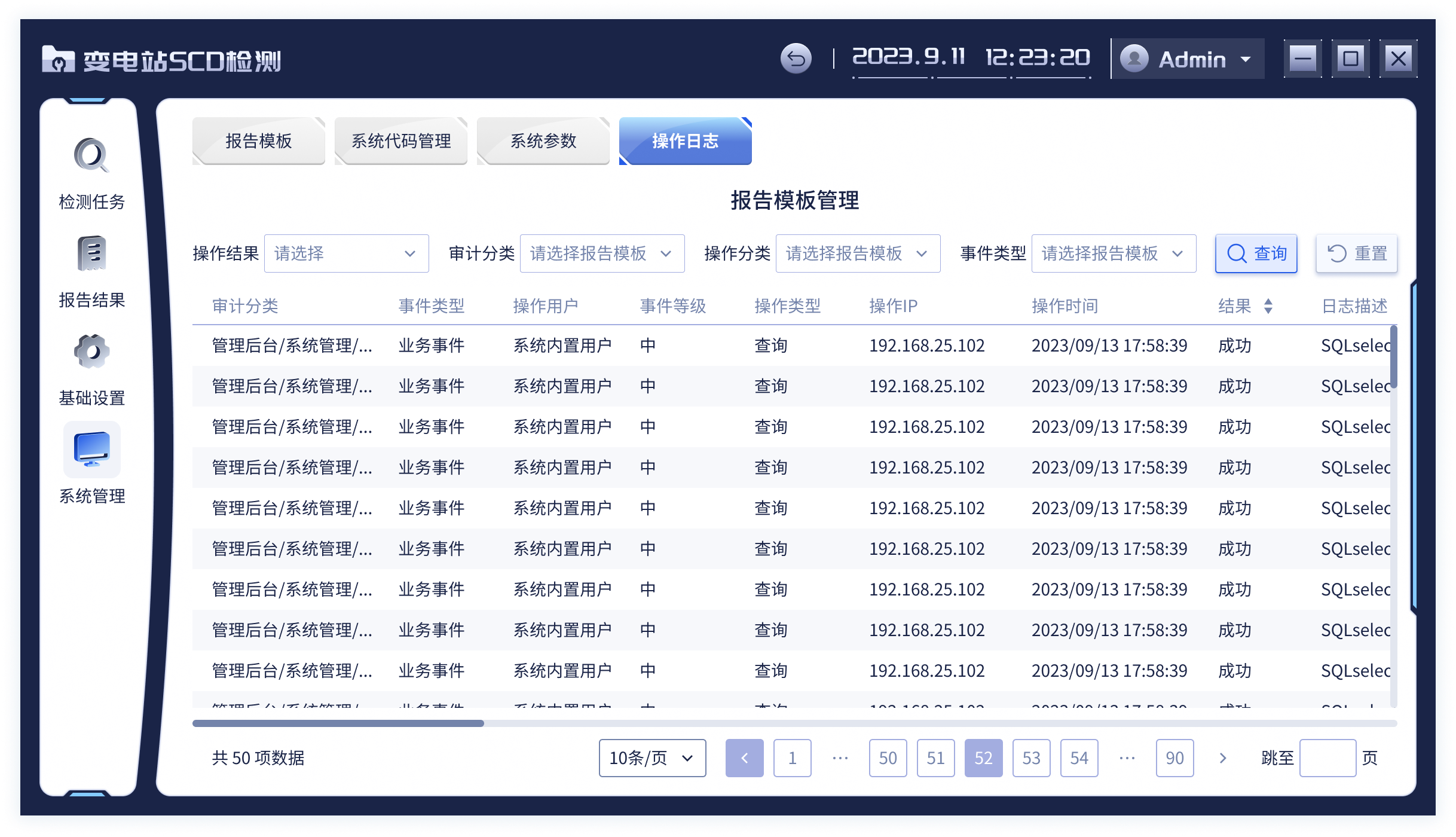Click the header clock 12:23:20
This screenshot has height=837, width=1456.
1038,57
